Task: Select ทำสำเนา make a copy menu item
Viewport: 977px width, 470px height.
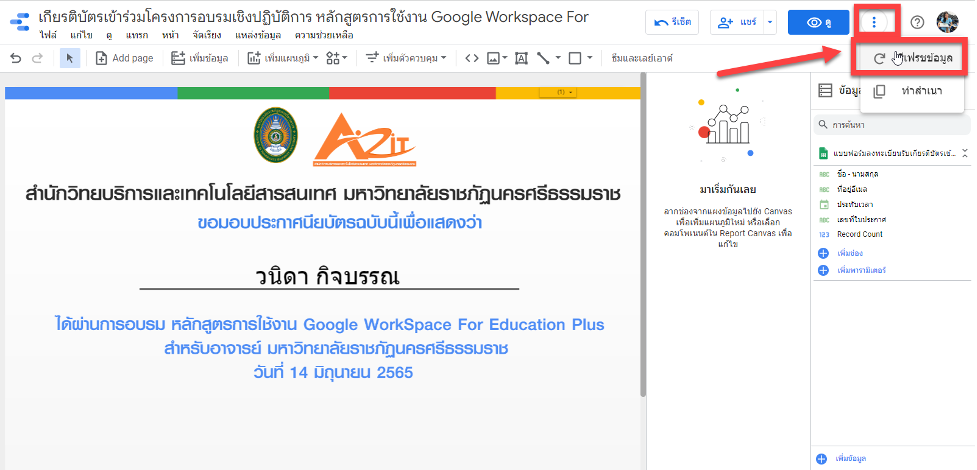Action: click(x=912, y=91)
